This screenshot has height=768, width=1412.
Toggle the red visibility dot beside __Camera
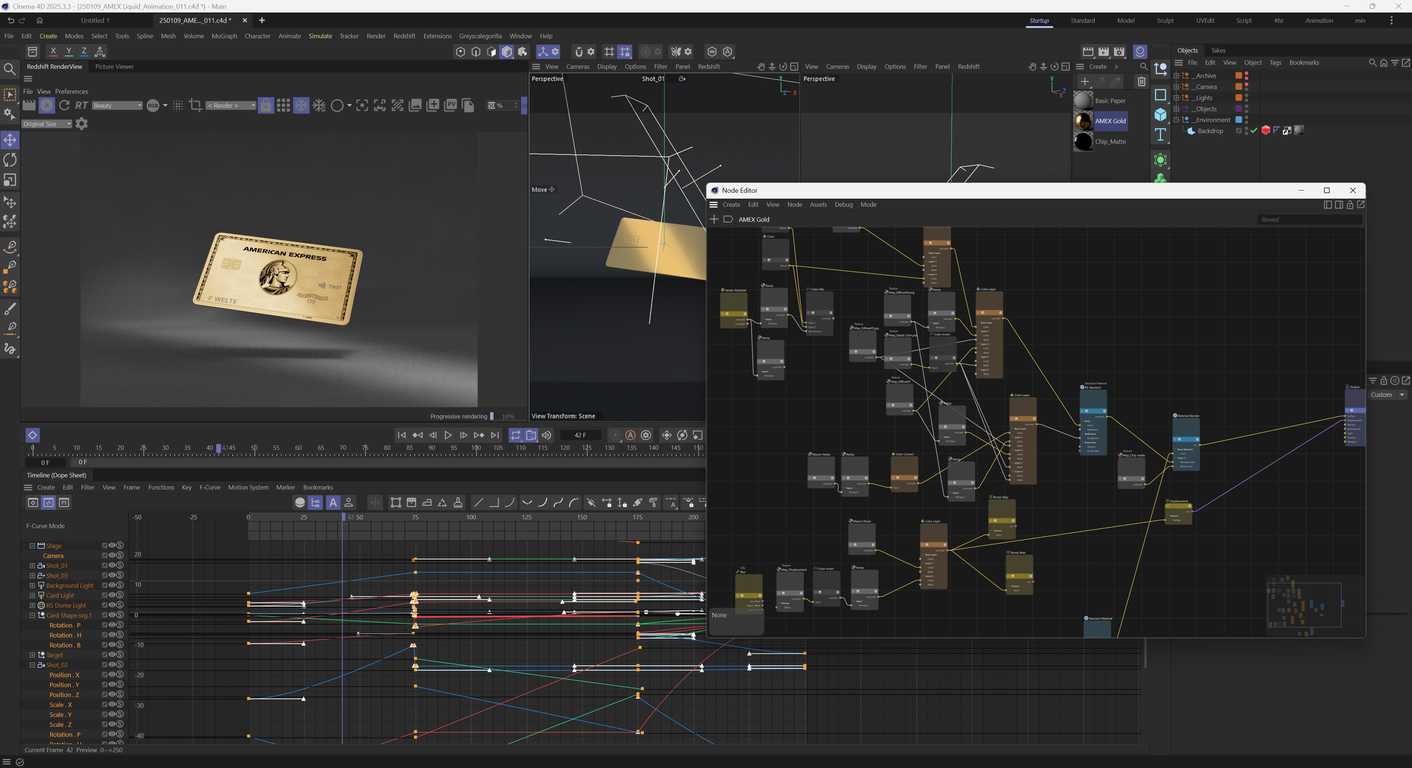(x=1247, y=83)
